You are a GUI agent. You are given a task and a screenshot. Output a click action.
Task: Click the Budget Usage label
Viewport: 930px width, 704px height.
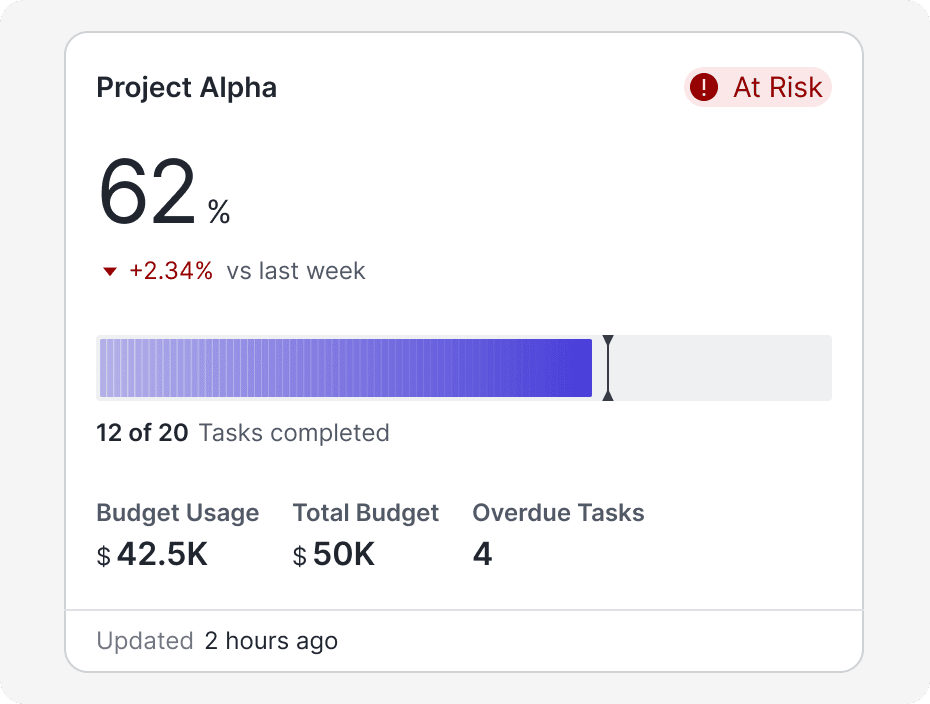[x=178, y=513]
